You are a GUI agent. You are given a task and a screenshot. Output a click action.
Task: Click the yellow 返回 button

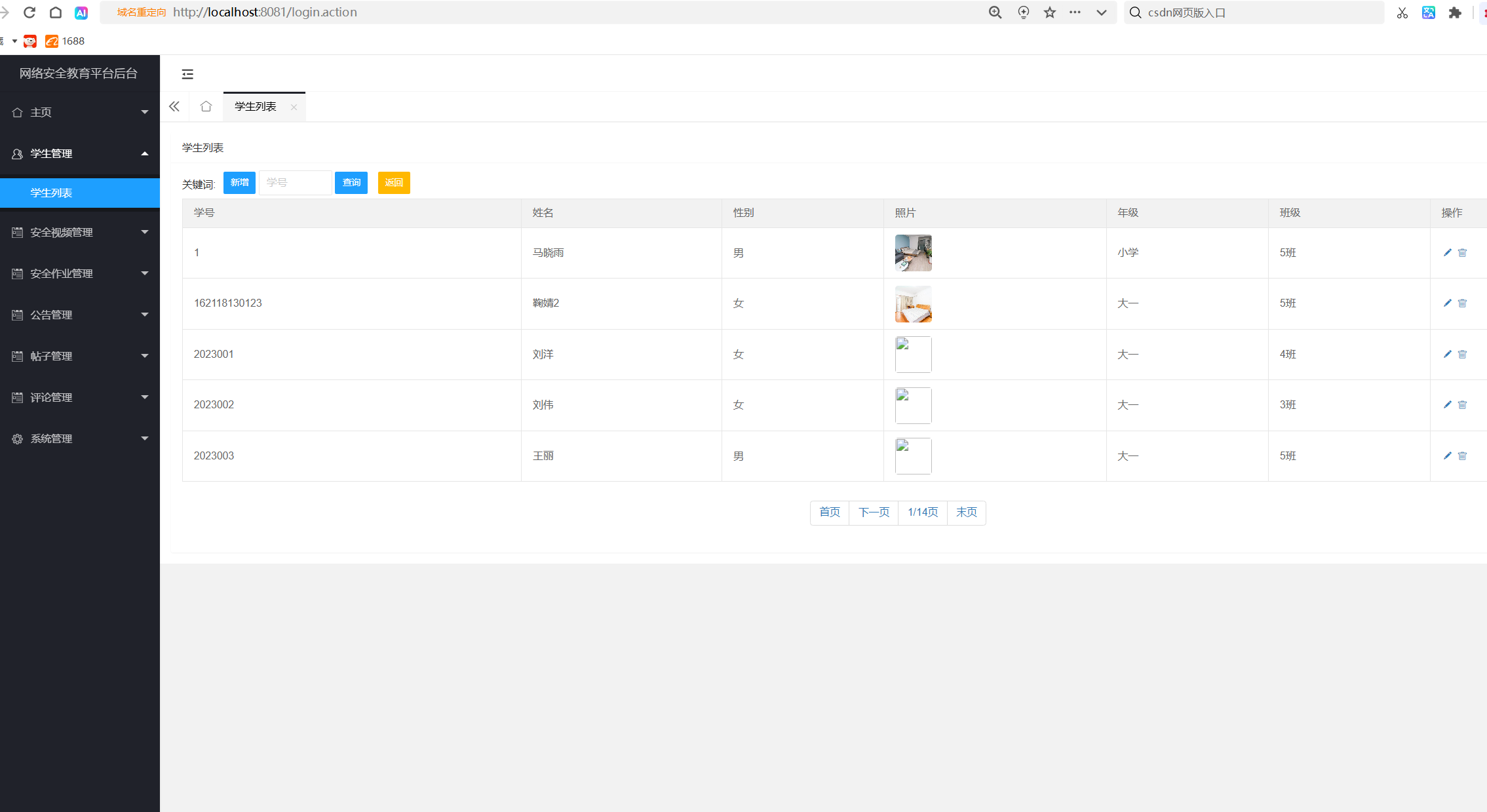pos(393,183)
